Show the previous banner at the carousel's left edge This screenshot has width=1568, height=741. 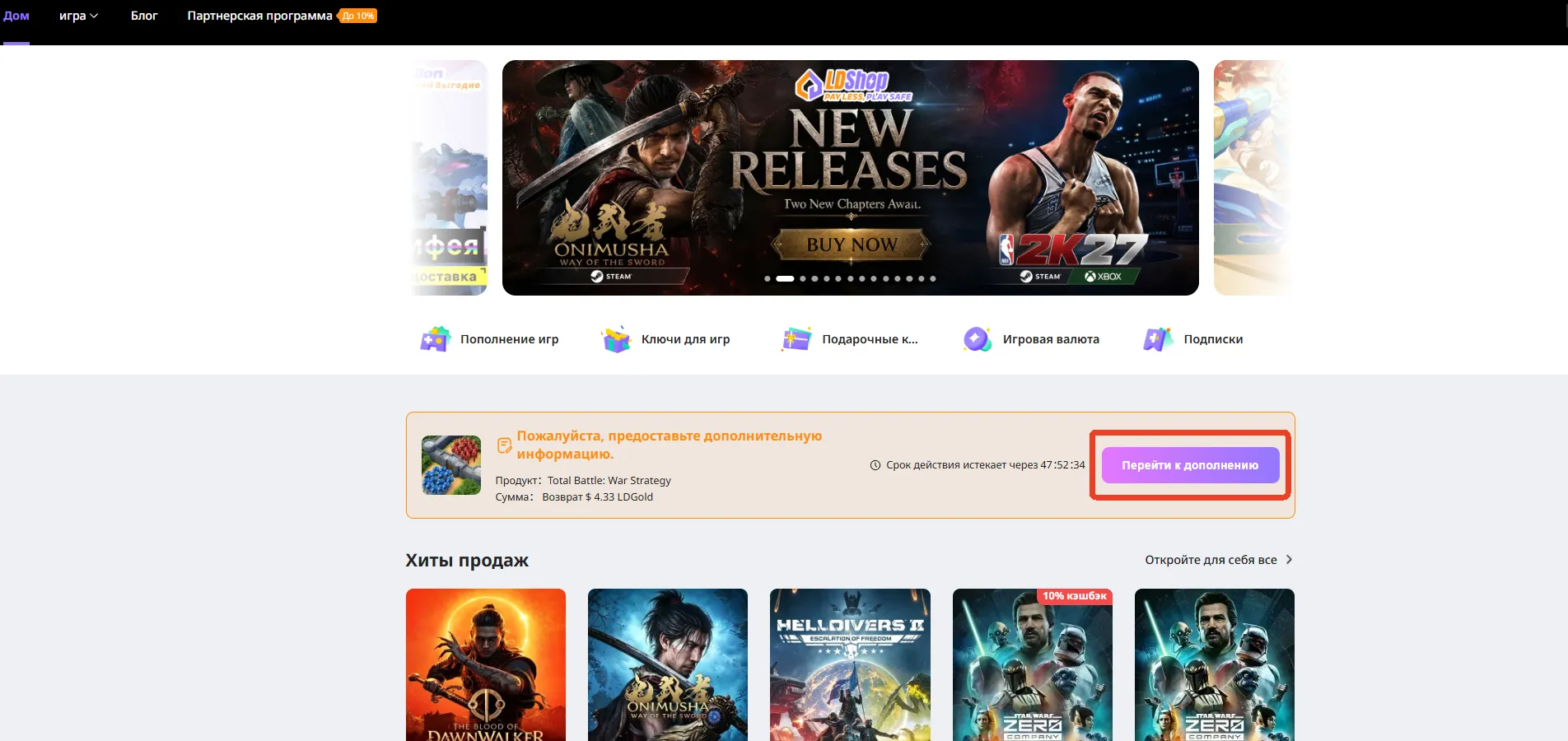tap(450, 178)
